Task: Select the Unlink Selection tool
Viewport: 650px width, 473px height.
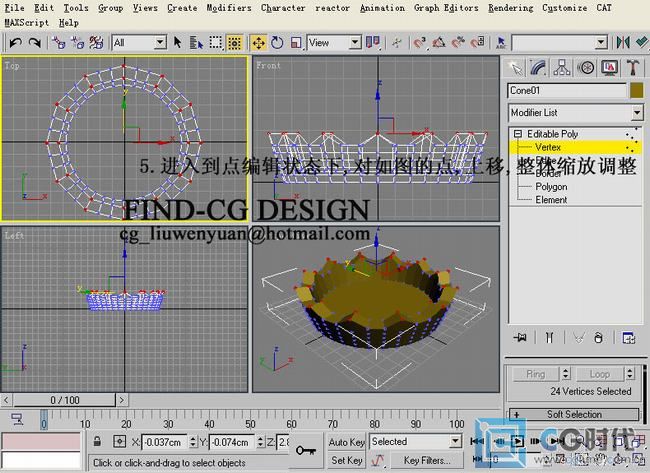Action: coord(78,42)
